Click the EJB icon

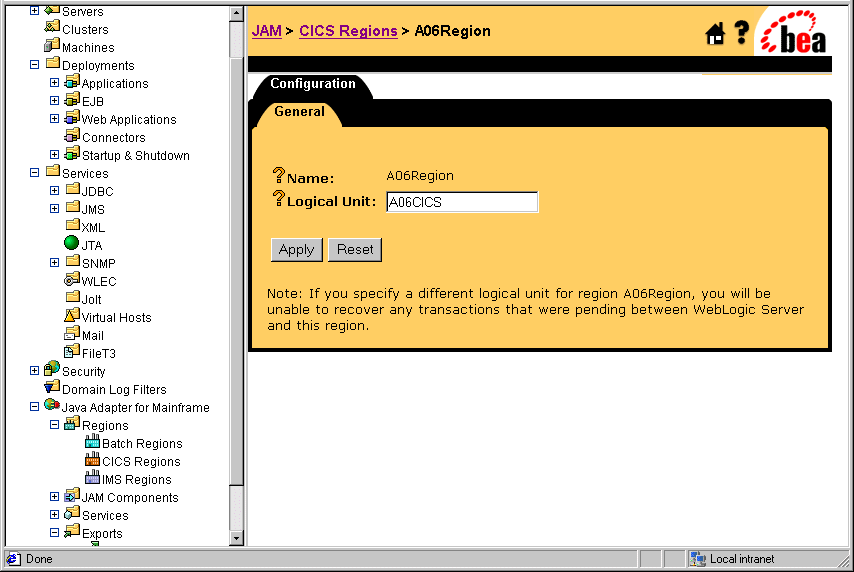tap(72, 100)
